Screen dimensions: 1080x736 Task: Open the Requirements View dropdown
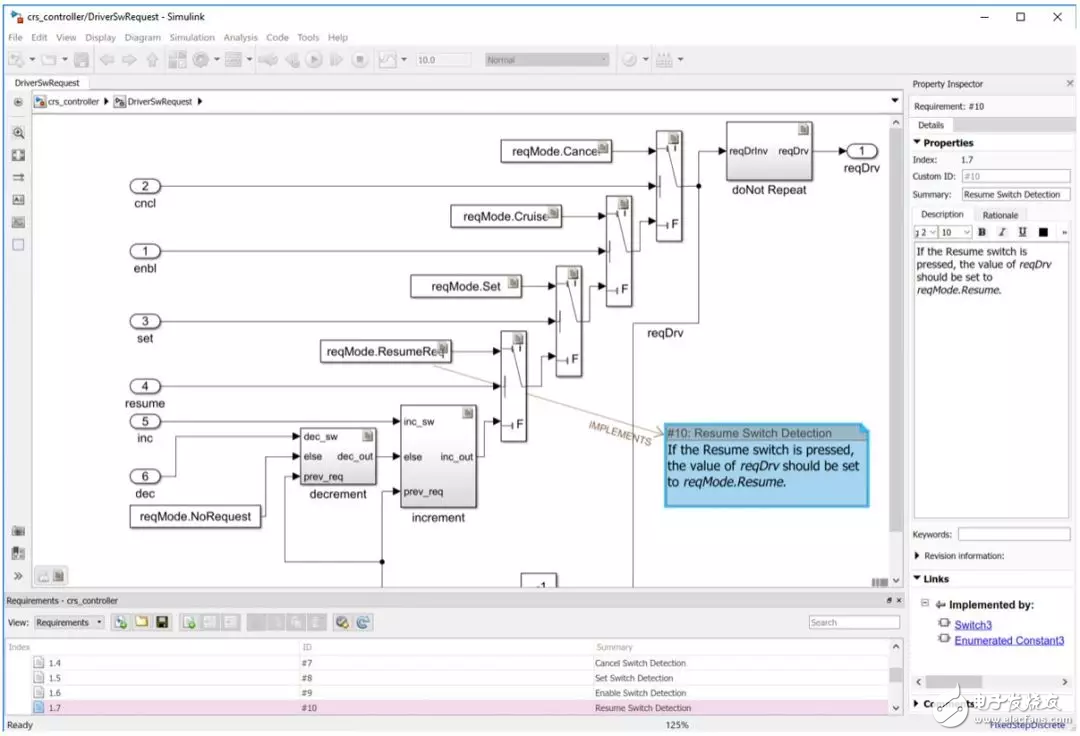(x=69, y=623)
